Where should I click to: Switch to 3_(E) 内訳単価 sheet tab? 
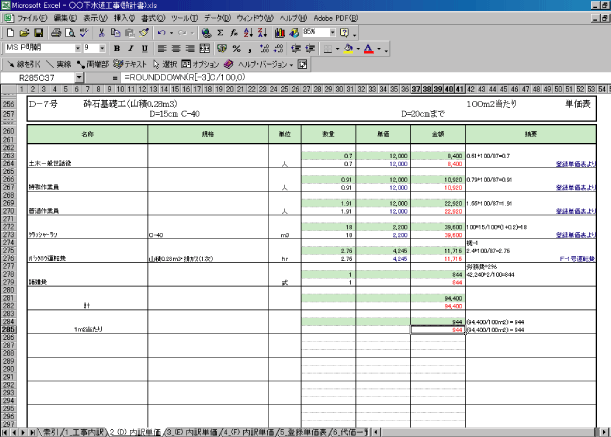191,432
